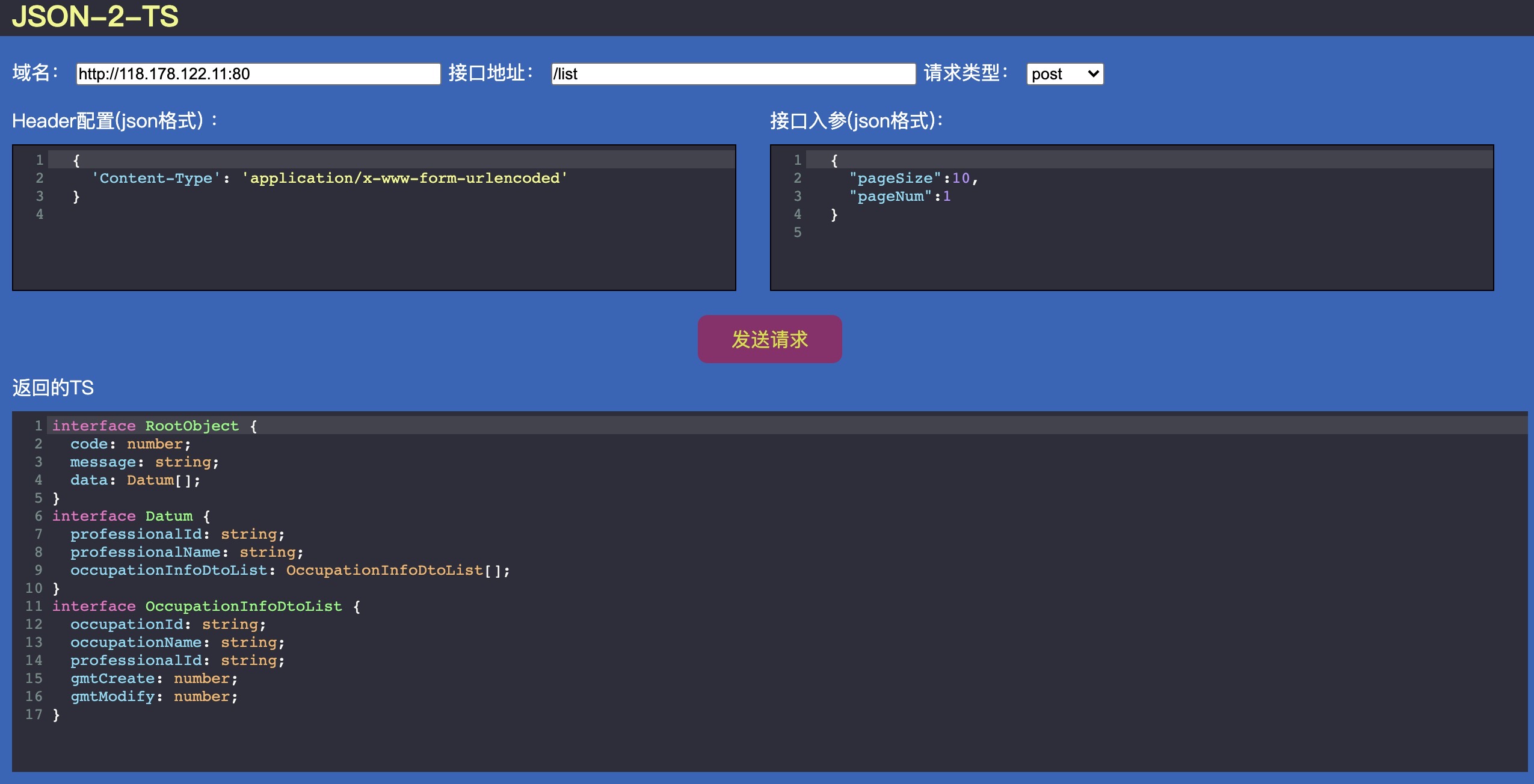Click the professionalName: string line
Image resolution: width=1534 pixels, height=784 pixels.
(186, 553)
